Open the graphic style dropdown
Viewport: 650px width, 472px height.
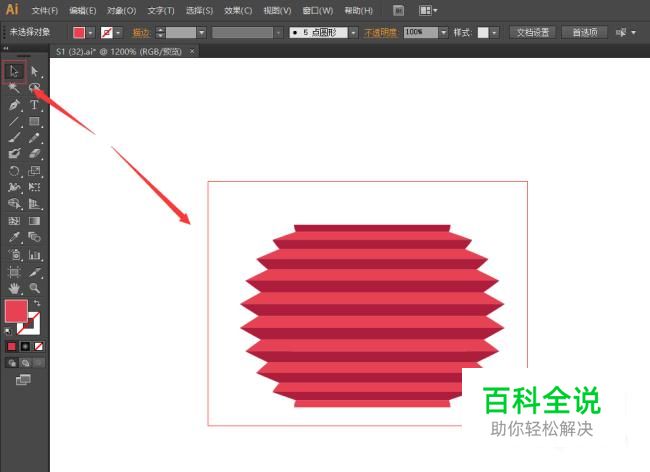pos(494,32)
